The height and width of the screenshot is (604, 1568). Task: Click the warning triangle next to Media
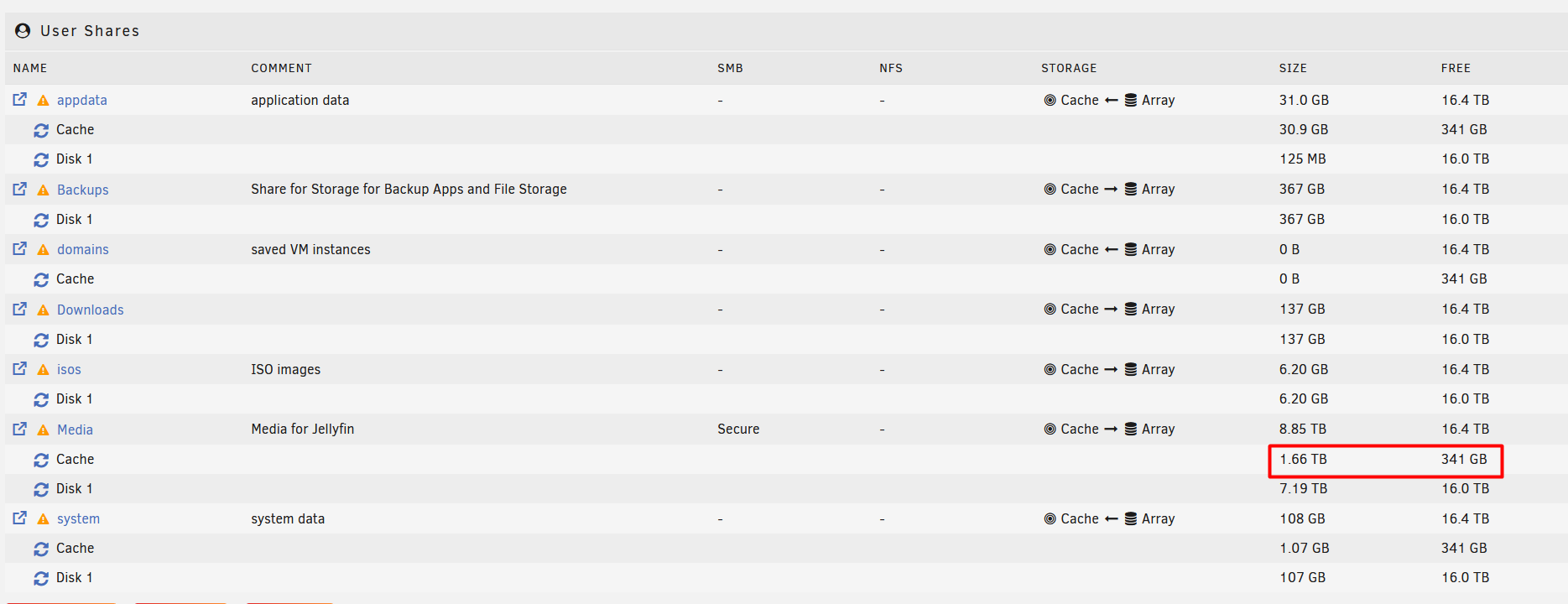pyautogui.click(x=44, y=430)
